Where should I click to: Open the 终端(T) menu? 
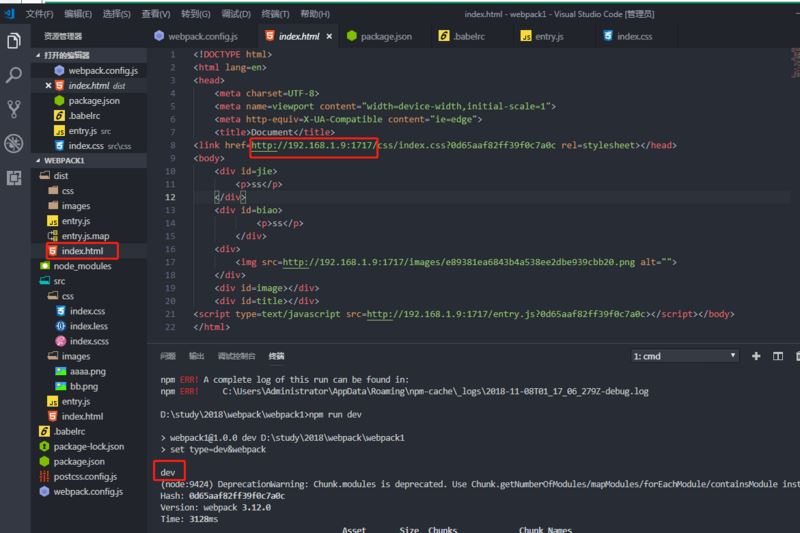click(x=276, y=14)
